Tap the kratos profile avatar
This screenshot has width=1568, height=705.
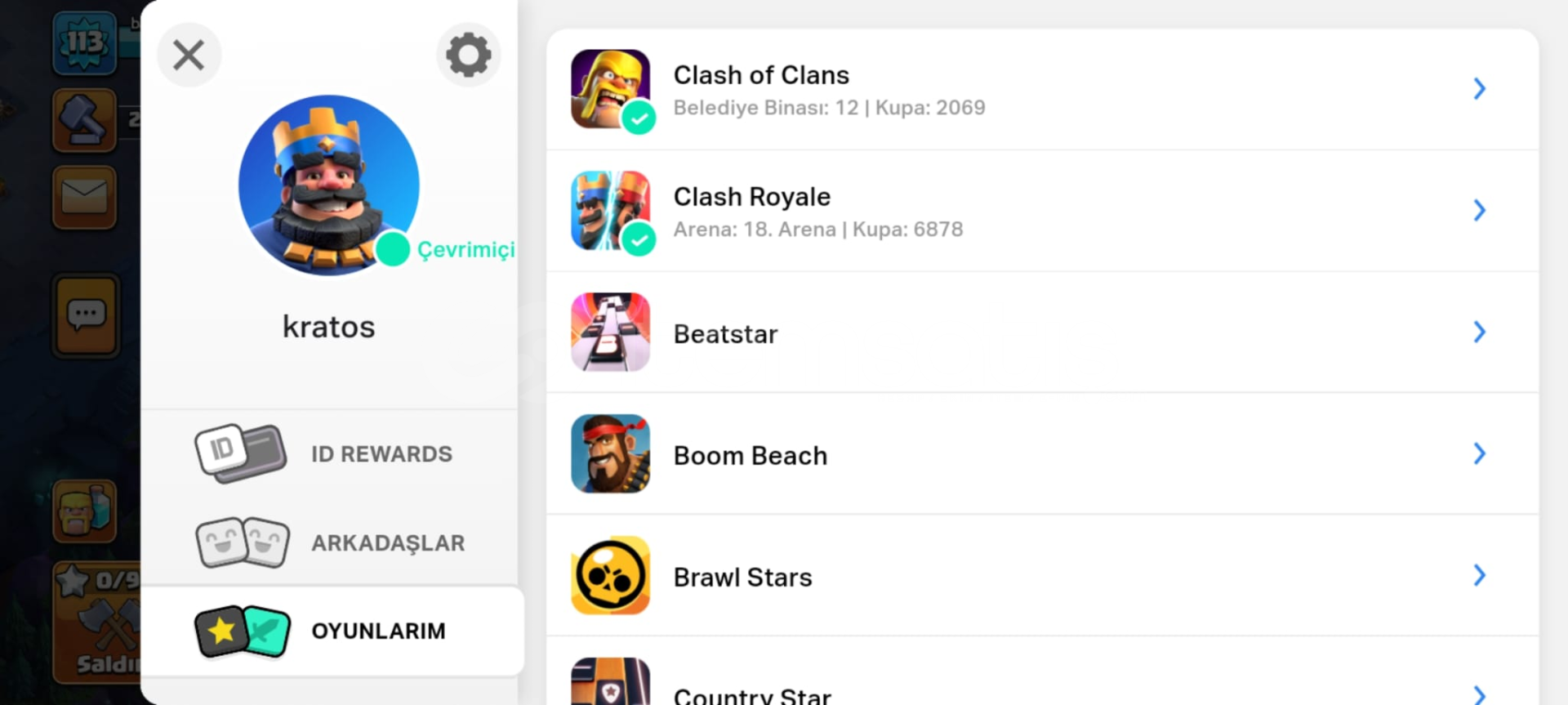coord(329,185)
